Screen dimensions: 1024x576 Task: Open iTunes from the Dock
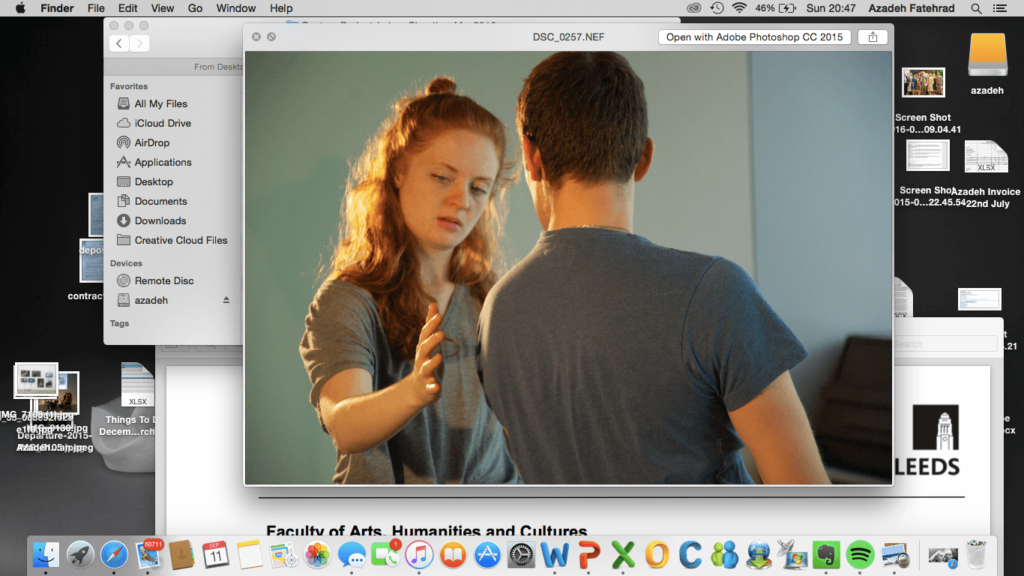419,554
